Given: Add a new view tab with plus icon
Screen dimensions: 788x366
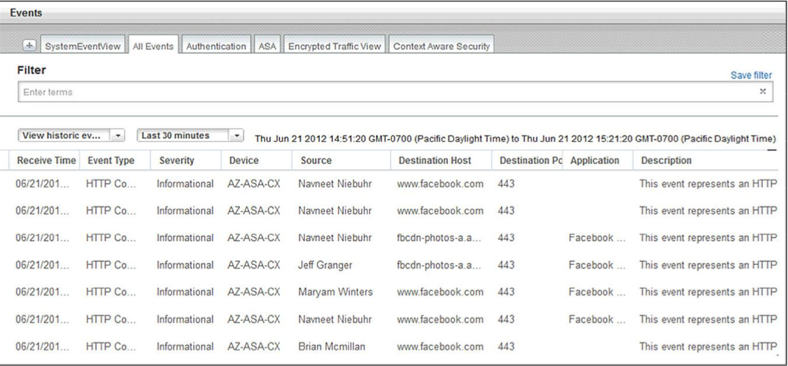Looking at the screenshot, I should tap(30, 46).
